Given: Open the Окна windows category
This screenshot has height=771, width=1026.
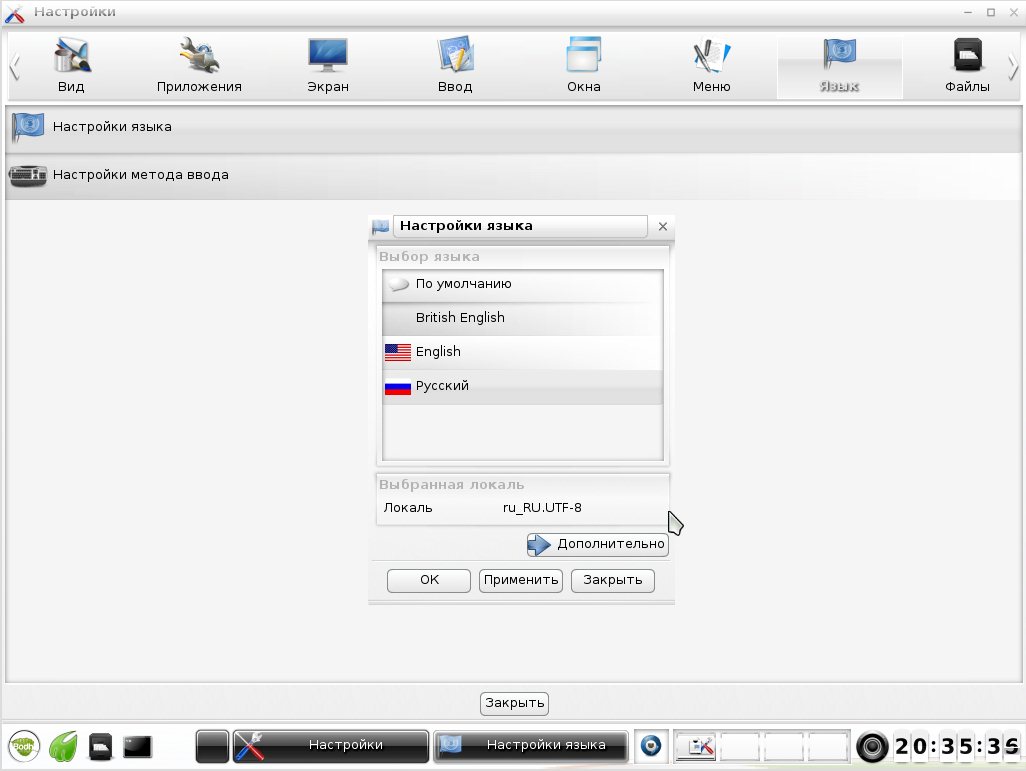Looking at the screenshot, I should point(583,66).
